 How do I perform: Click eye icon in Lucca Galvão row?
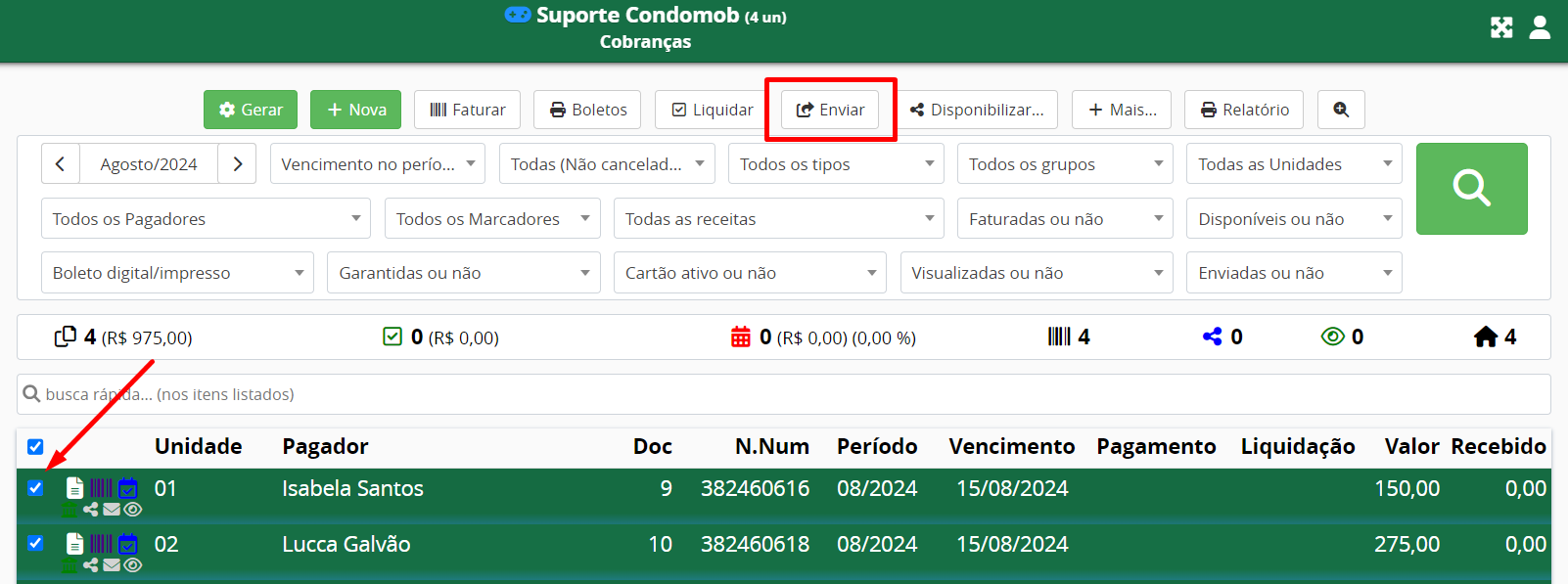click(x=133, y=565)
